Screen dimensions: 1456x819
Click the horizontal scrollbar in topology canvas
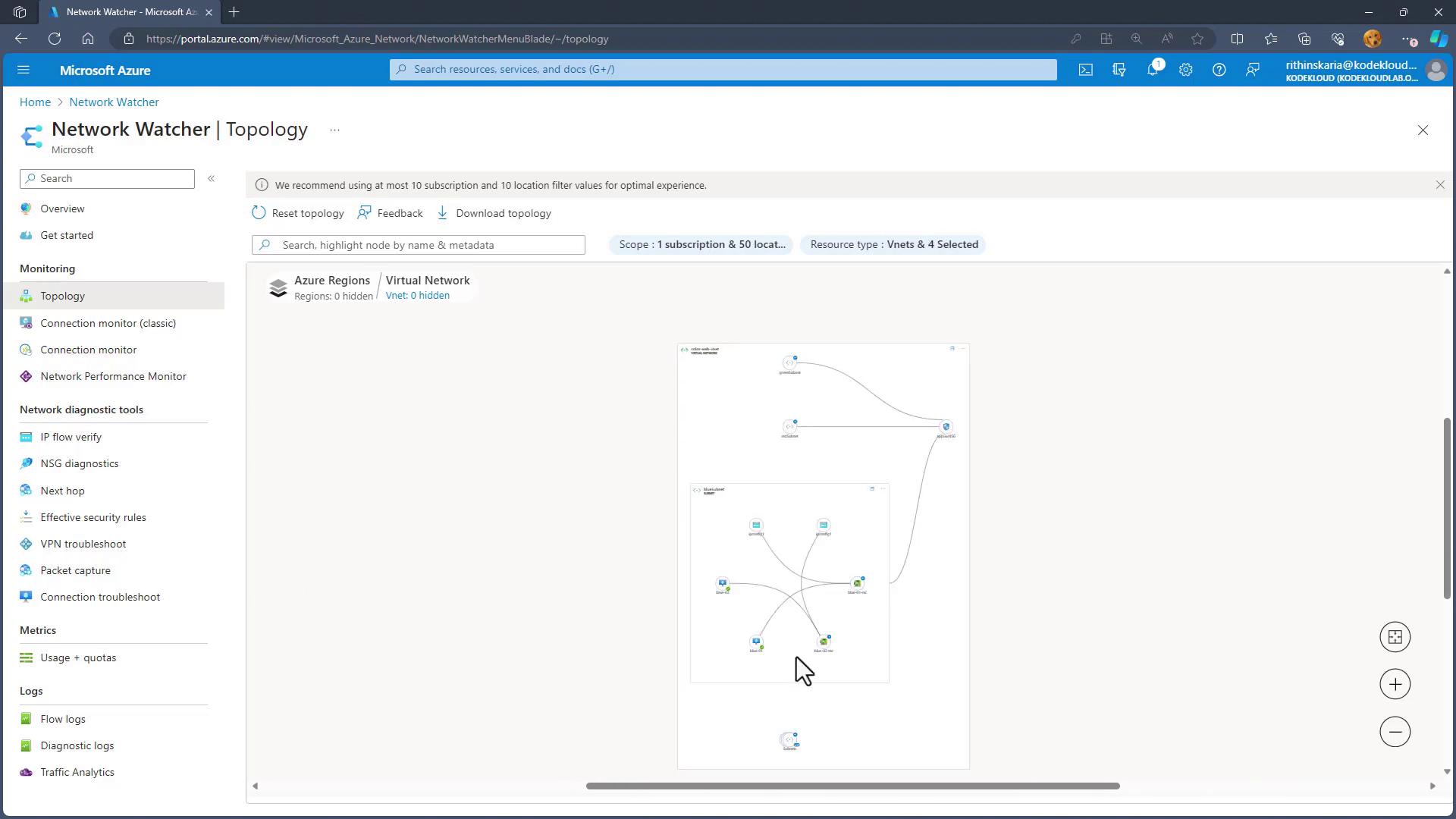coord(852,786)
